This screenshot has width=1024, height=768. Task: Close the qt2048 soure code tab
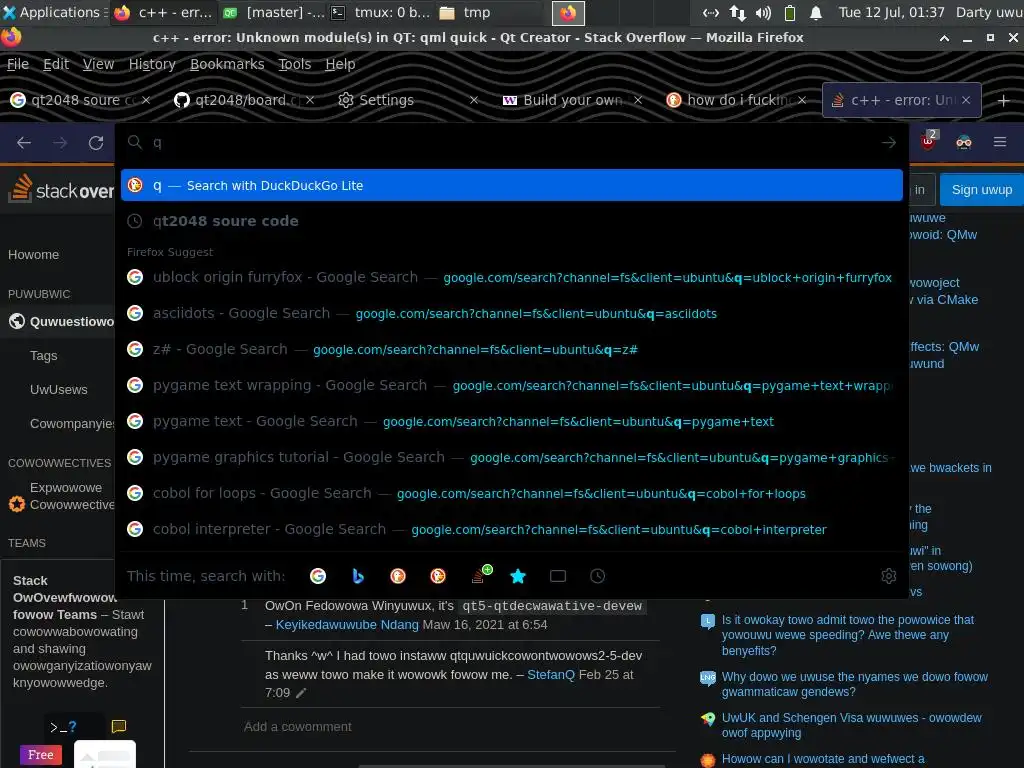[146, 100]
